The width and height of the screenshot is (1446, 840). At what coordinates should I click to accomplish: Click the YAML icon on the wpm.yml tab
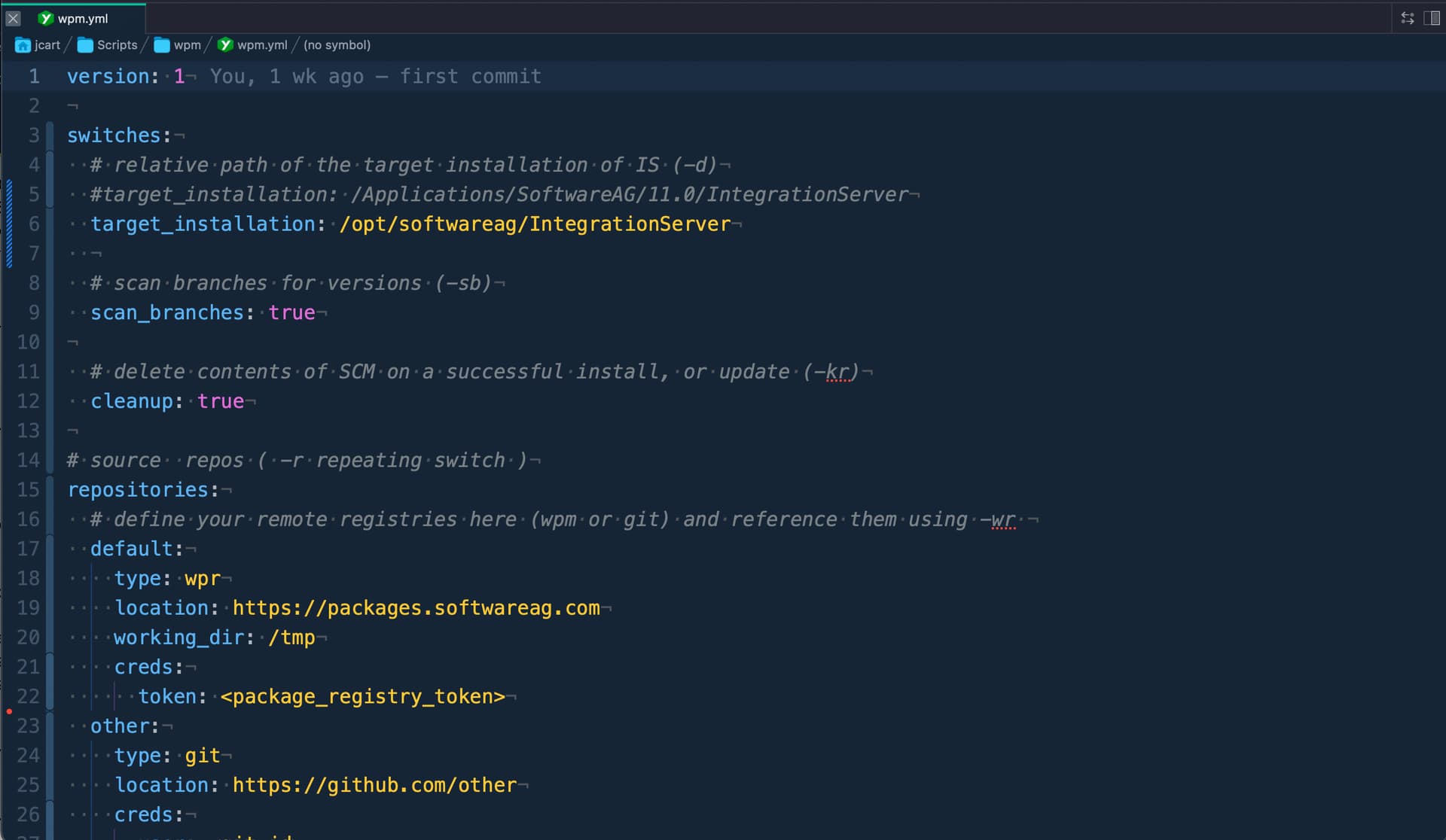tap(47, 18)
